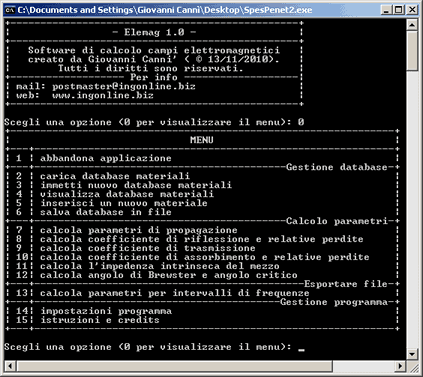Click option 3 'immetti nuovo database materiali'

pyautogui.click(x=136, y=185)
